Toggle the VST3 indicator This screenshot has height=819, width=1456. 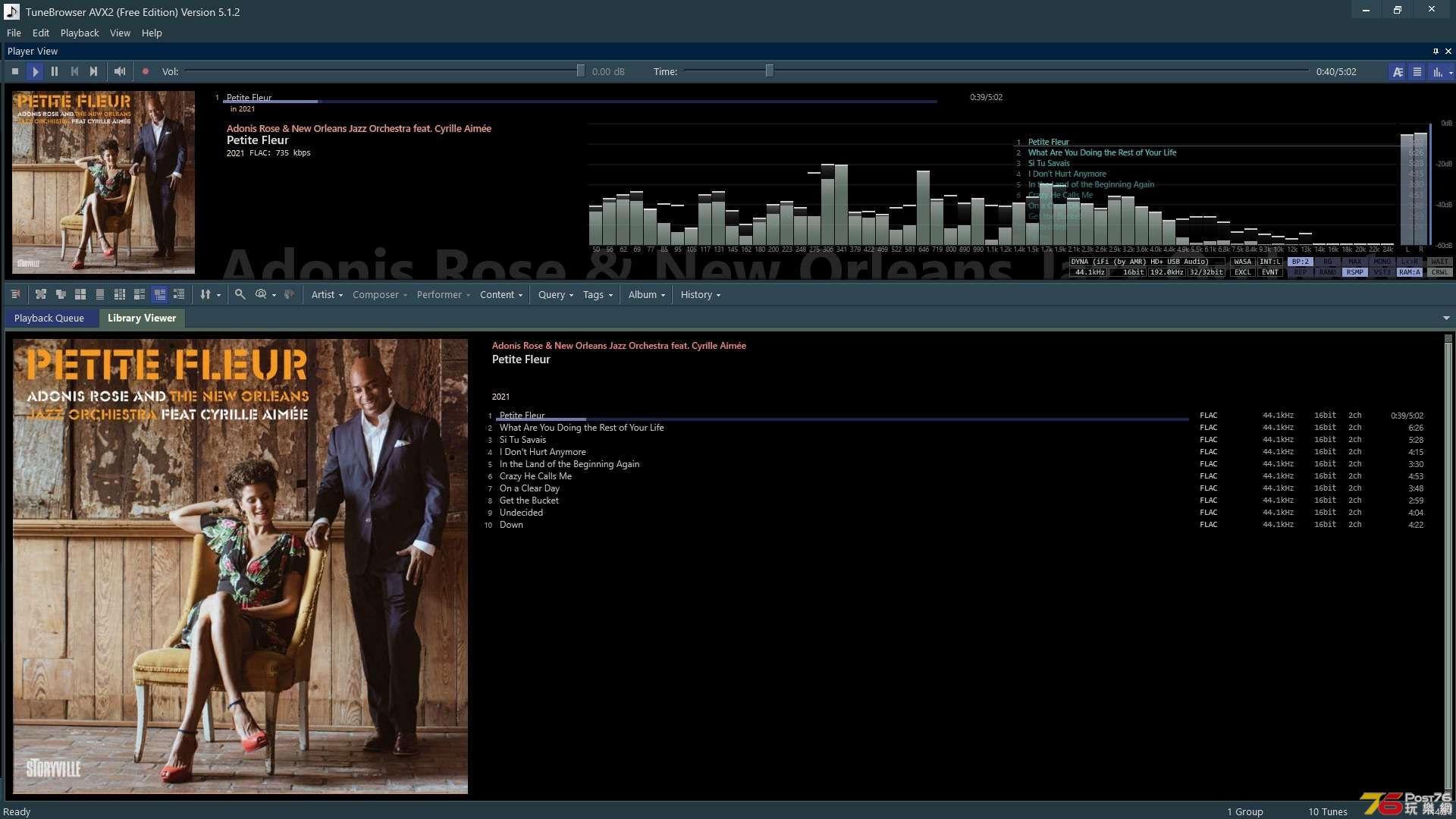pyautogui.click(x=1382, y=272)
